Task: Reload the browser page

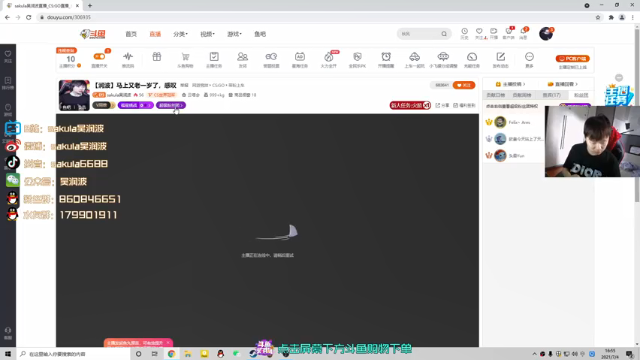Action: point(29,18)
